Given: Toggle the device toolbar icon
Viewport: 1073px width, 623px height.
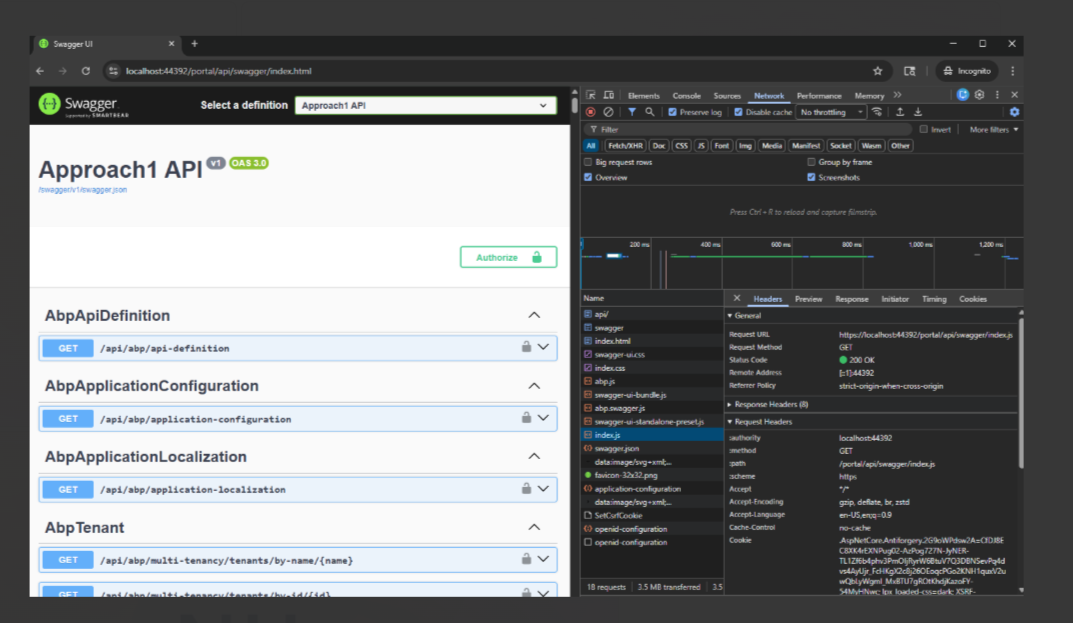Looking at the screenshot, I should pos(609,95).
